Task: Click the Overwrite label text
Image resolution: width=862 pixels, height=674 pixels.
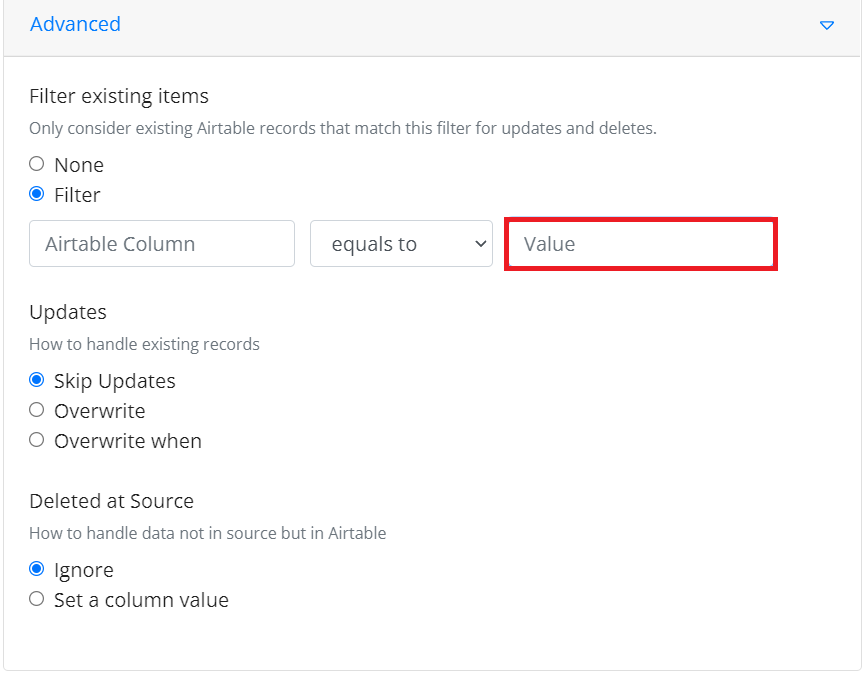Action: (100, 411)
